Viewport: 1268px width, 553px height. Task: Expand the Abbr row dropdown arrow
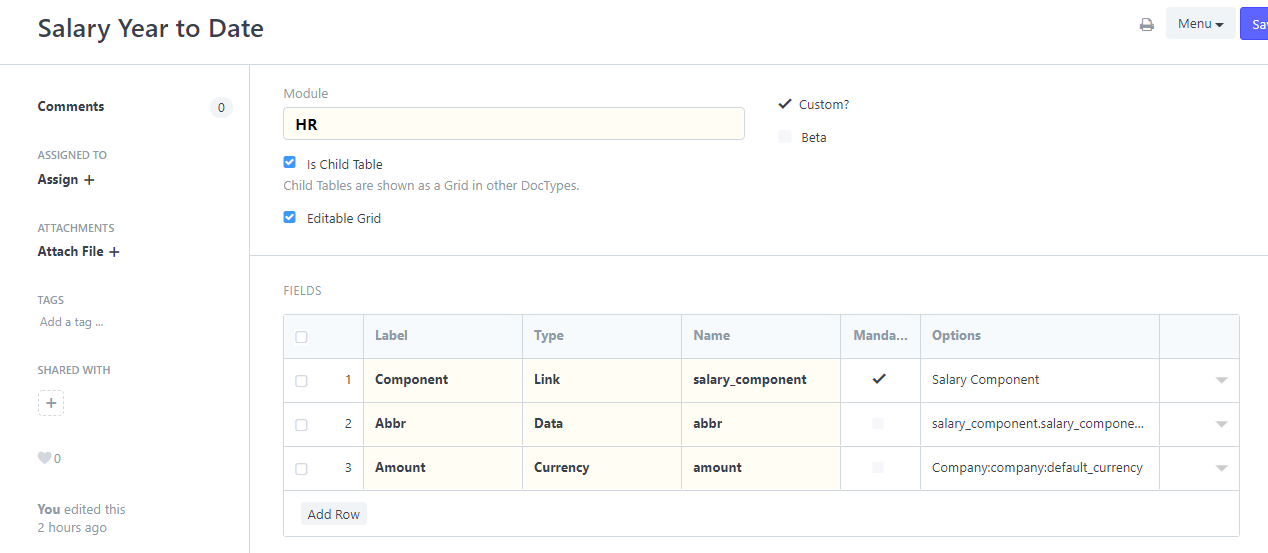(x=1221, y=424)
